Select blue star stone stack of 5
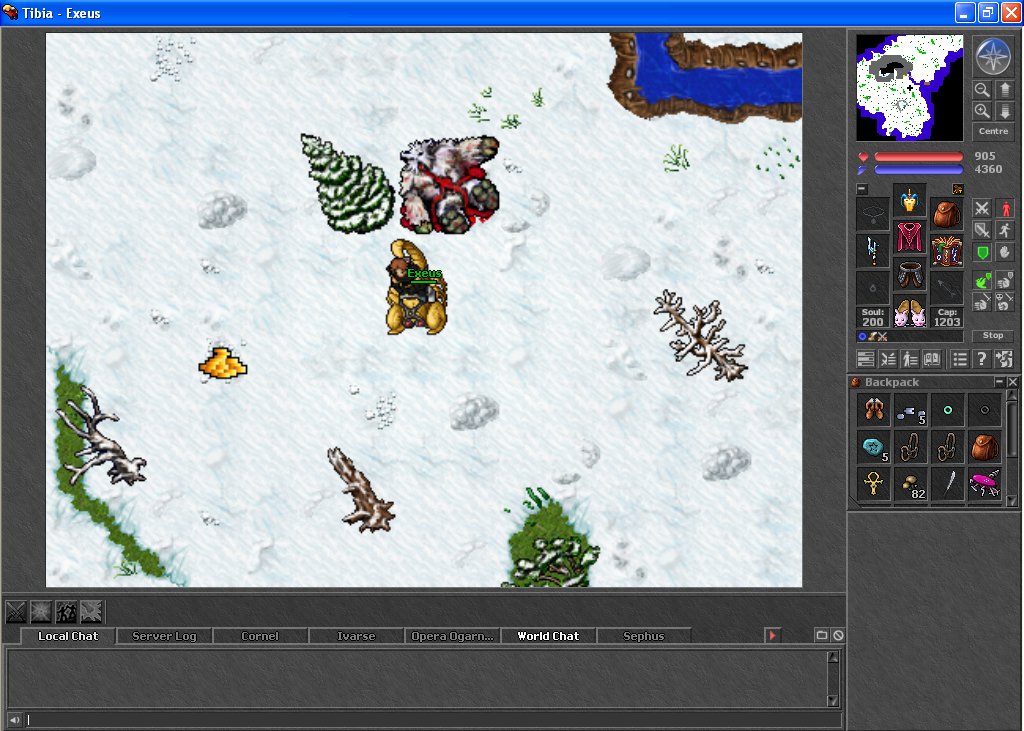 [872, 447]
